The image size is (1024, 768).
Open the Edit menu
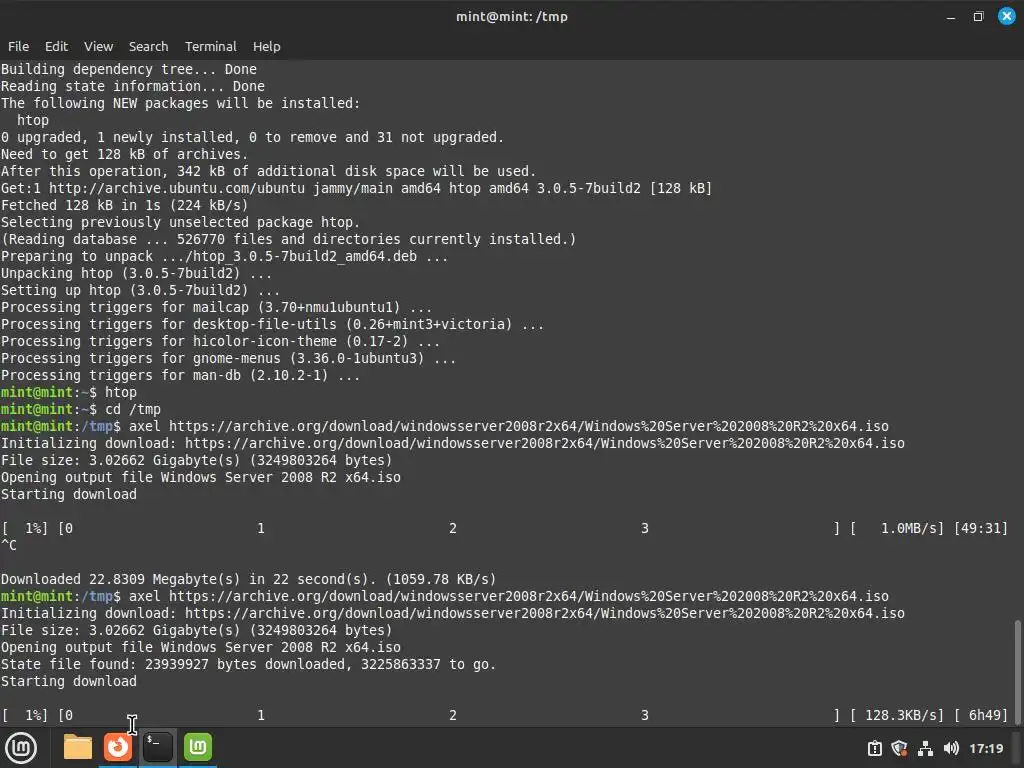pyautogui.click(x=56, y=46)
